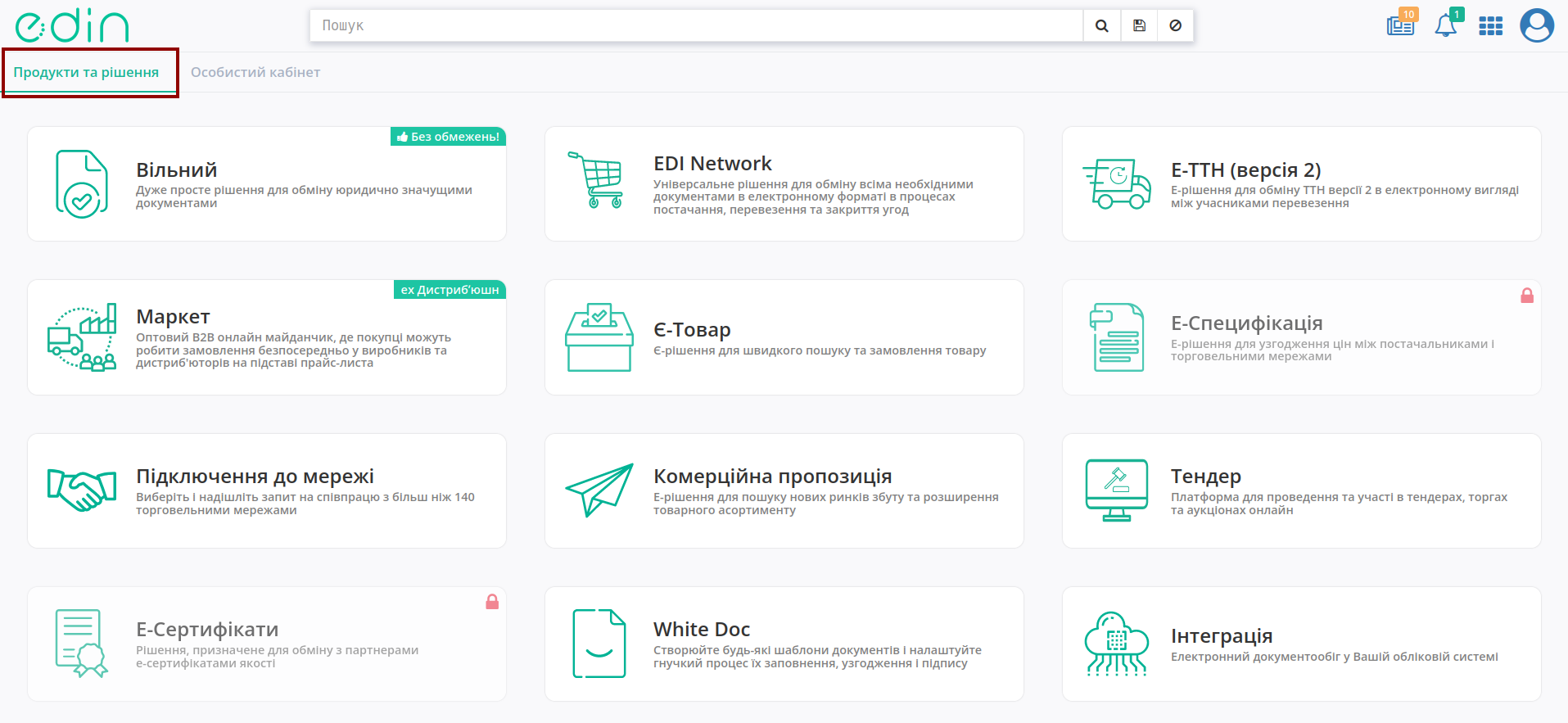Screen dimensions: 1568x723
Task: Click the description 'Є-рішення для швидкого пошуку та замовлення товару'
Action: coord(820,350)
